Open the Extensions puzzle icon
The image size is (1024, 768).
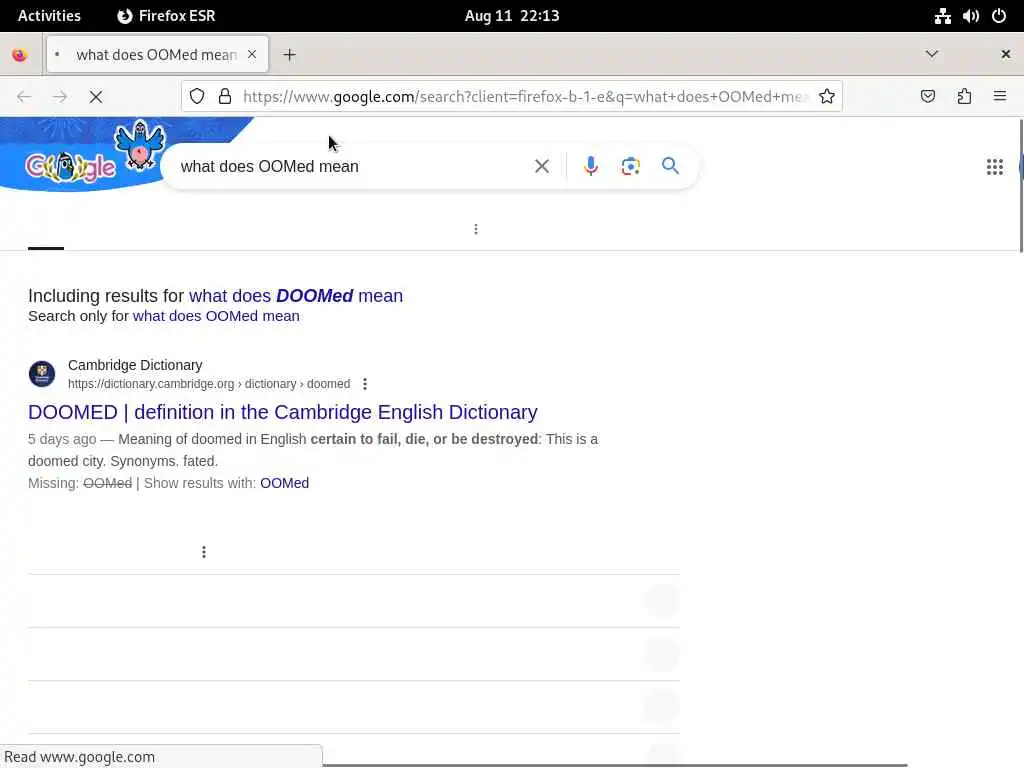pyautogui.click(x=964, y=97)
